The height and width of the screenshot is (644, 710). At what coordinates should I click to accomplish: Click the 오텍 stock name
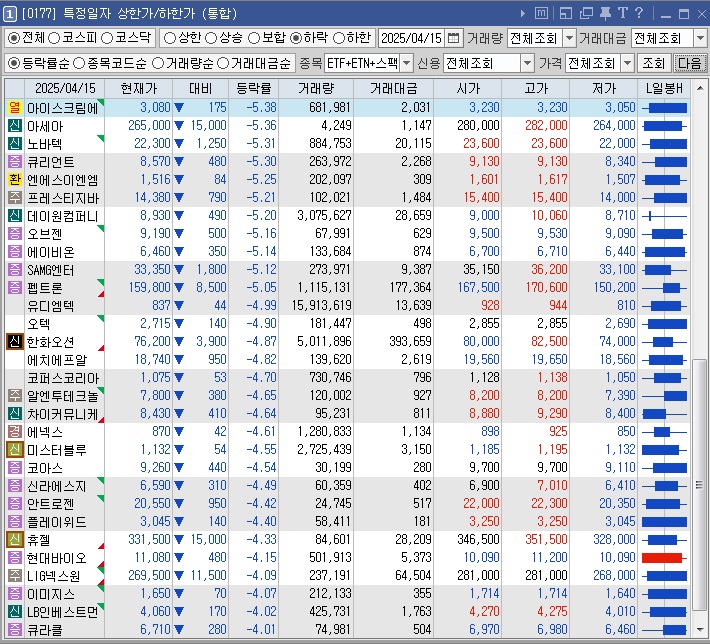pos(38,324)
